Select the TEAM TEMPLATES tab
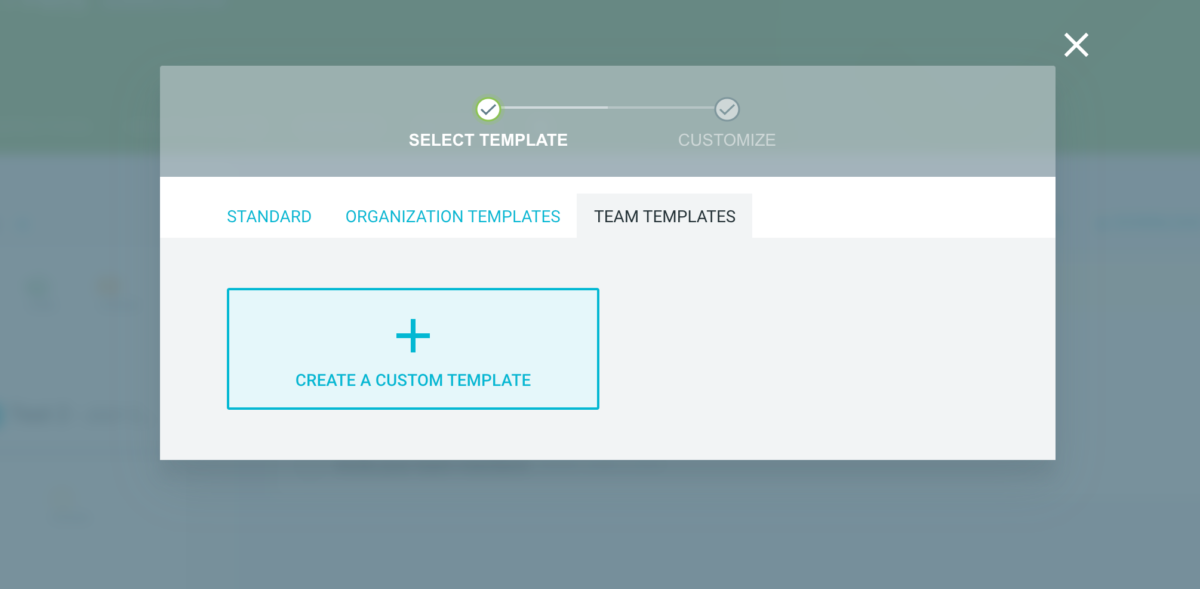 click(x=664, y=215)
